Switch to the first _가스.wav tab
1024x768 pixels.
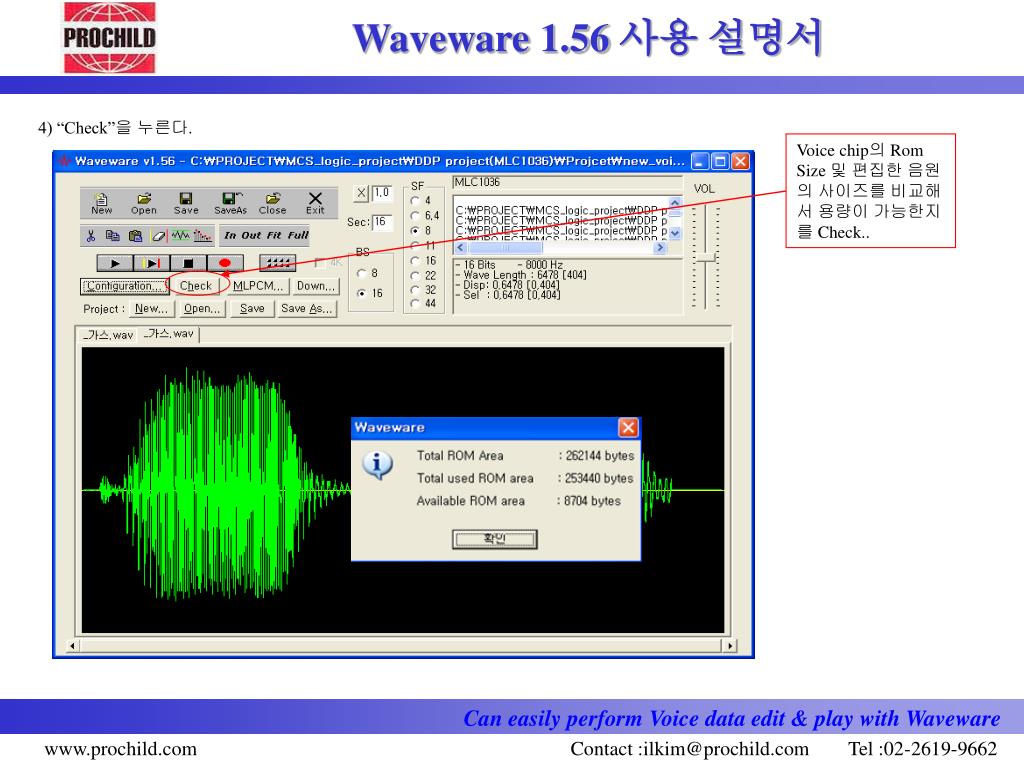click(108, 335)
